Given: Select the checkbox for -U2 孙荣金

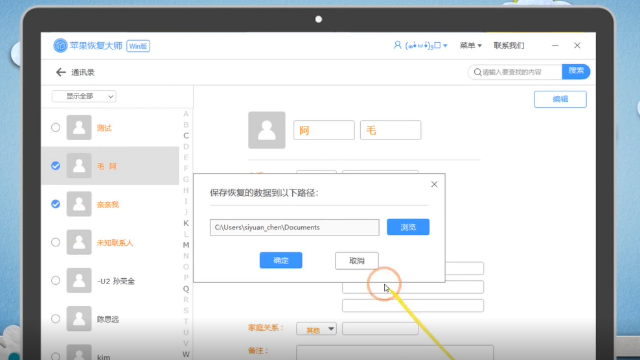Looking at the screenshot, I should point(56,280).
